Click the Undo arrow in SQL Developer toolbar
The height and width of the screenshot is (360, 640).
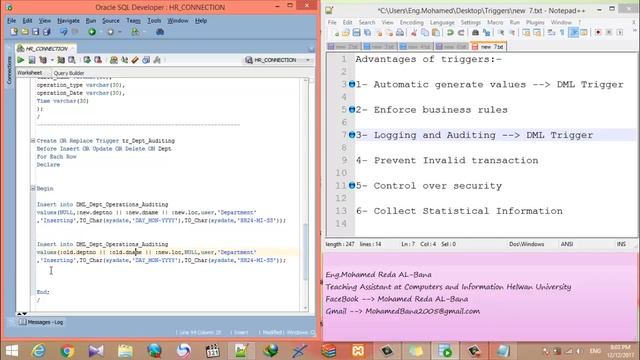[x=64, y=31]
